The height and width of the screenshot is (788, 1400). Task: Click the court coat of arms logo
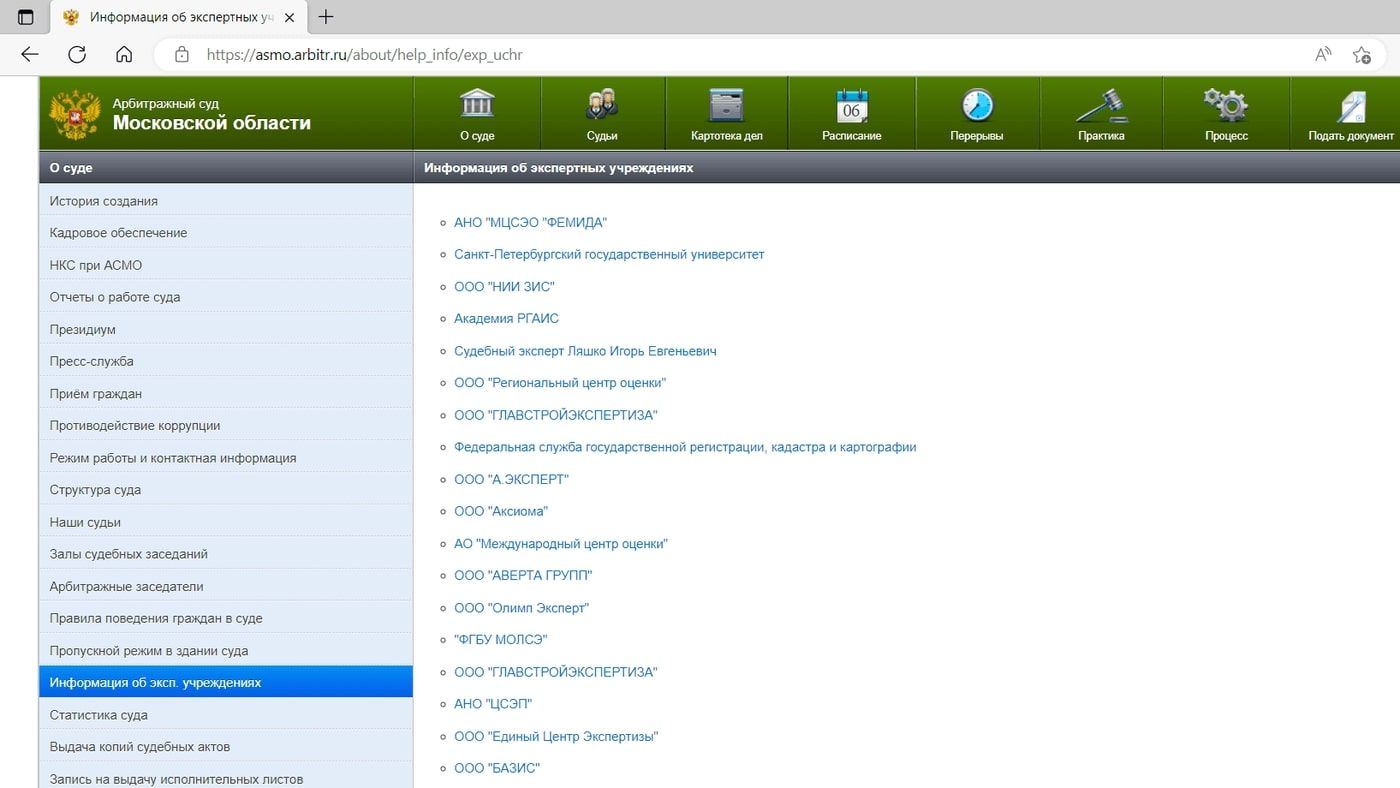pyautogui.click(x=75, y=114)
